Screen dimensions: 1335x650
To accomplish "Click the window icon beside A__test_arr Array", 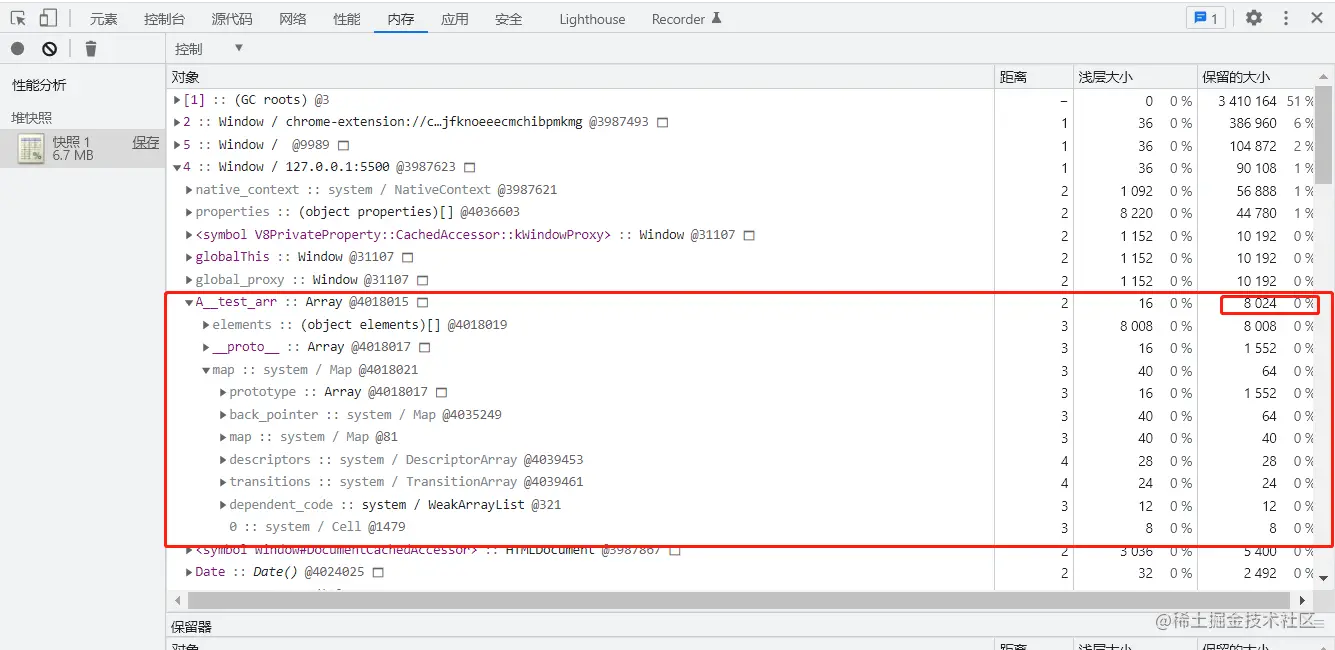I will pyautogui.click(x=423, y=302).
